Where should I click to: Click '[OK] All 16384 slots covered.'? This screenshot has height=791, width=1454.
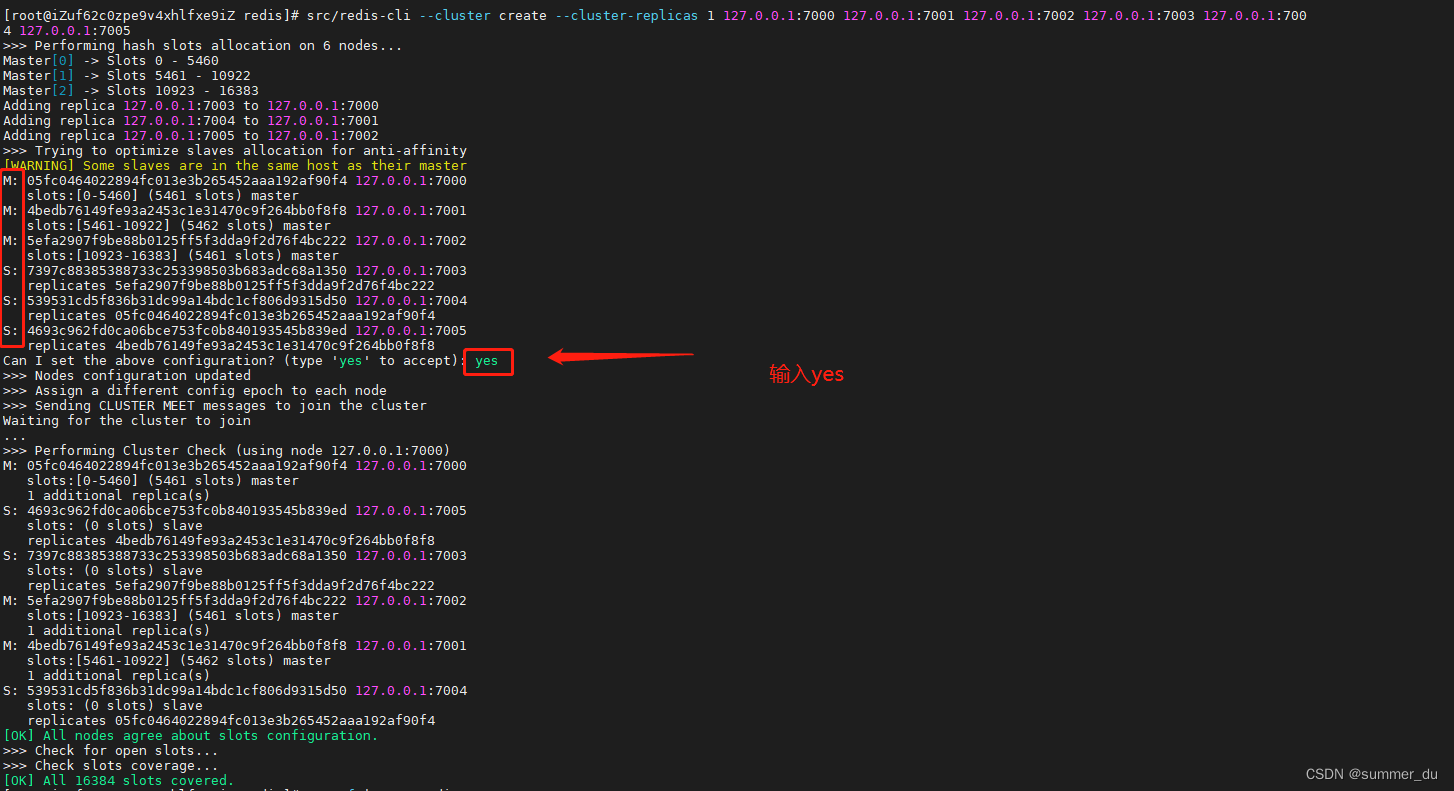click(119, 781)
